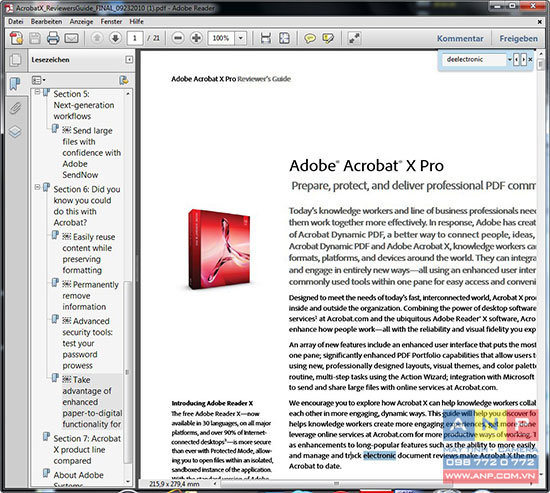The height and width of the screenshot is (493, 550).
Task: Close the document with menu bar X
Action: 540,22
